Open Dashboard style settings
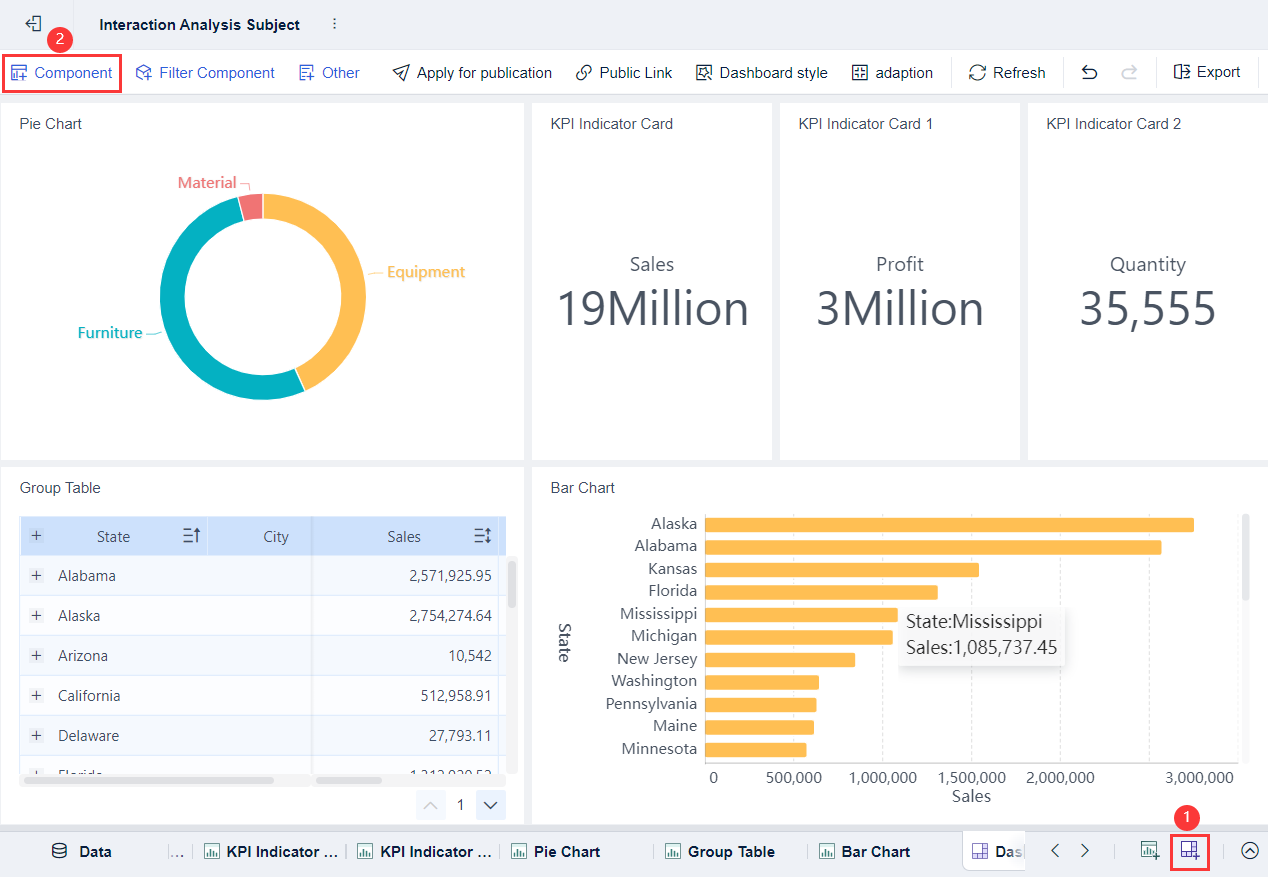Screen dimensions: 1268x877 pyautogui.click(x=762, y=73)
